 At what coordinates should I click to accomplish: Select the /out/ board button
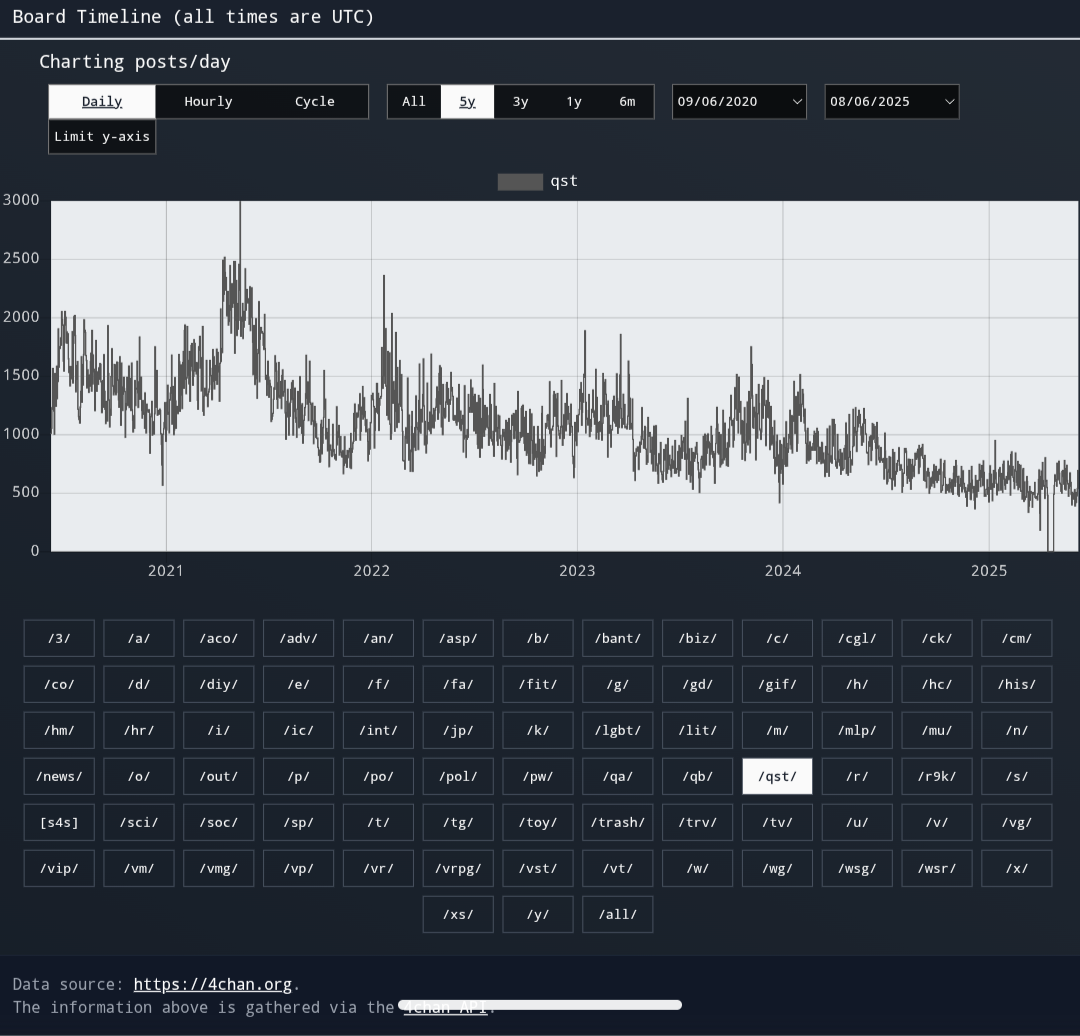tap(219, 776)
